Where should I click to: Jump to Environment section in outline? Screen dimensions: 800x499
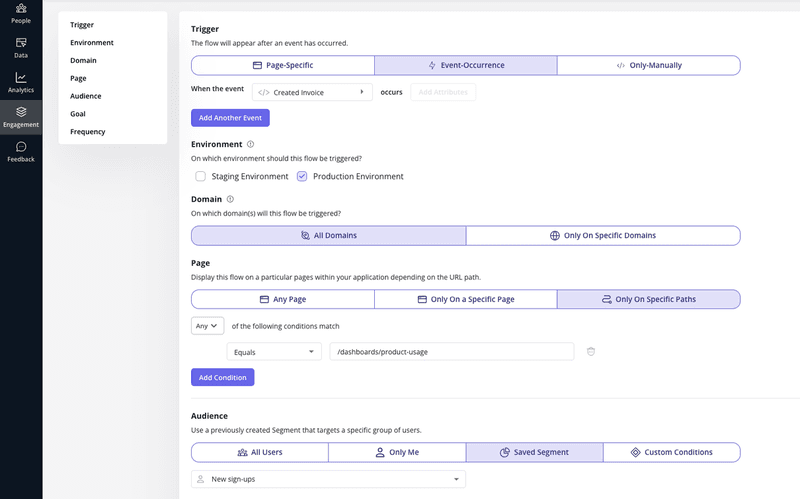point(92,42)
